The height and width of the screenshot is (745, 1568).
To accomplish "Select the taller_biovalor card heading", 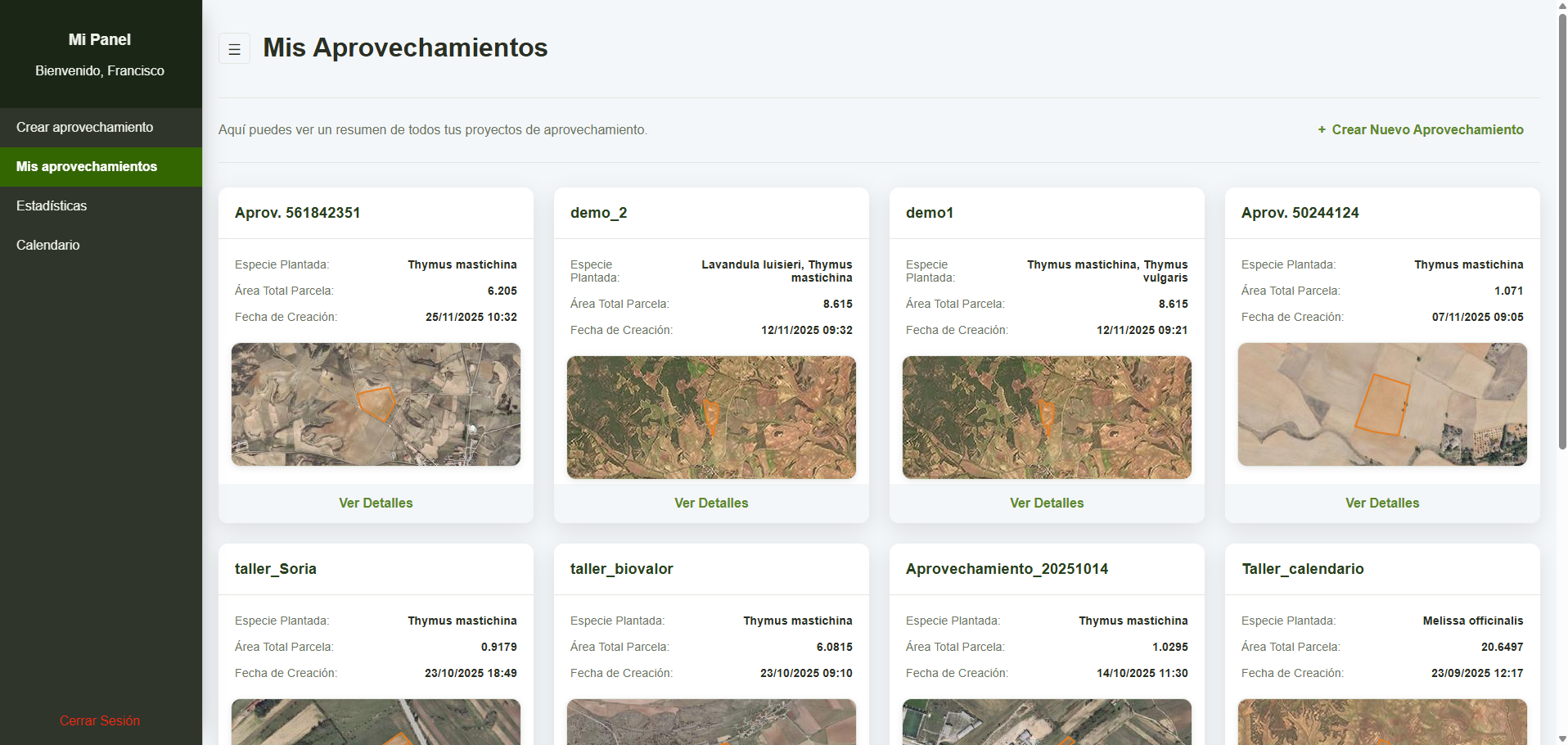I will [x=622, y=569].
